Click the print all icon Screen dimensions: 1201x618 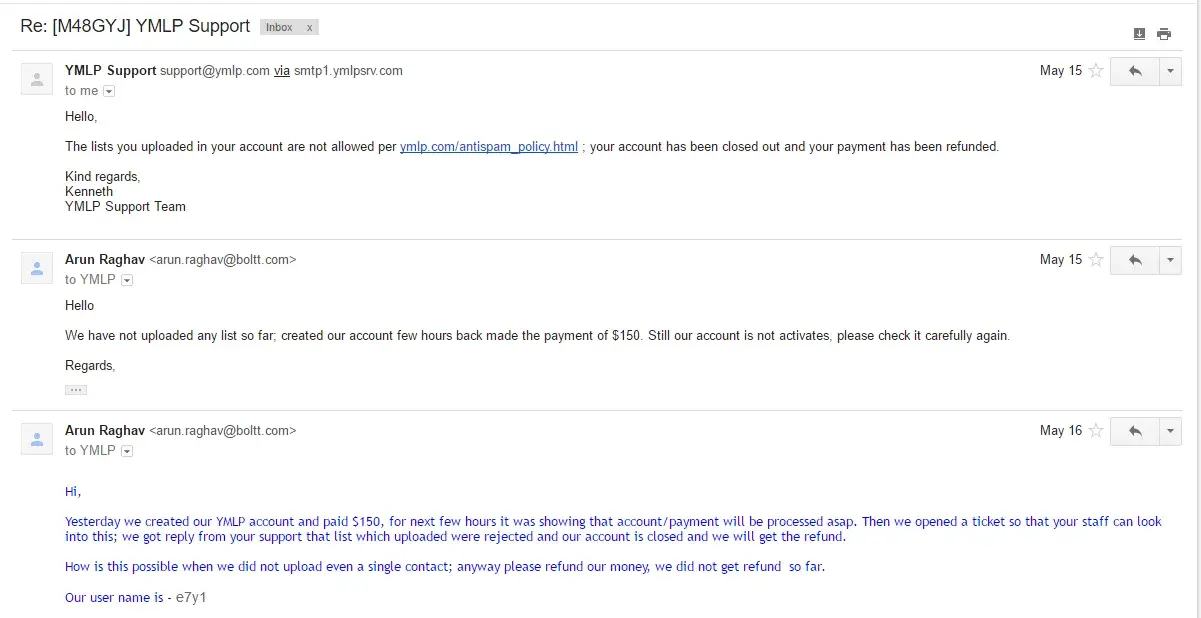1164,34
